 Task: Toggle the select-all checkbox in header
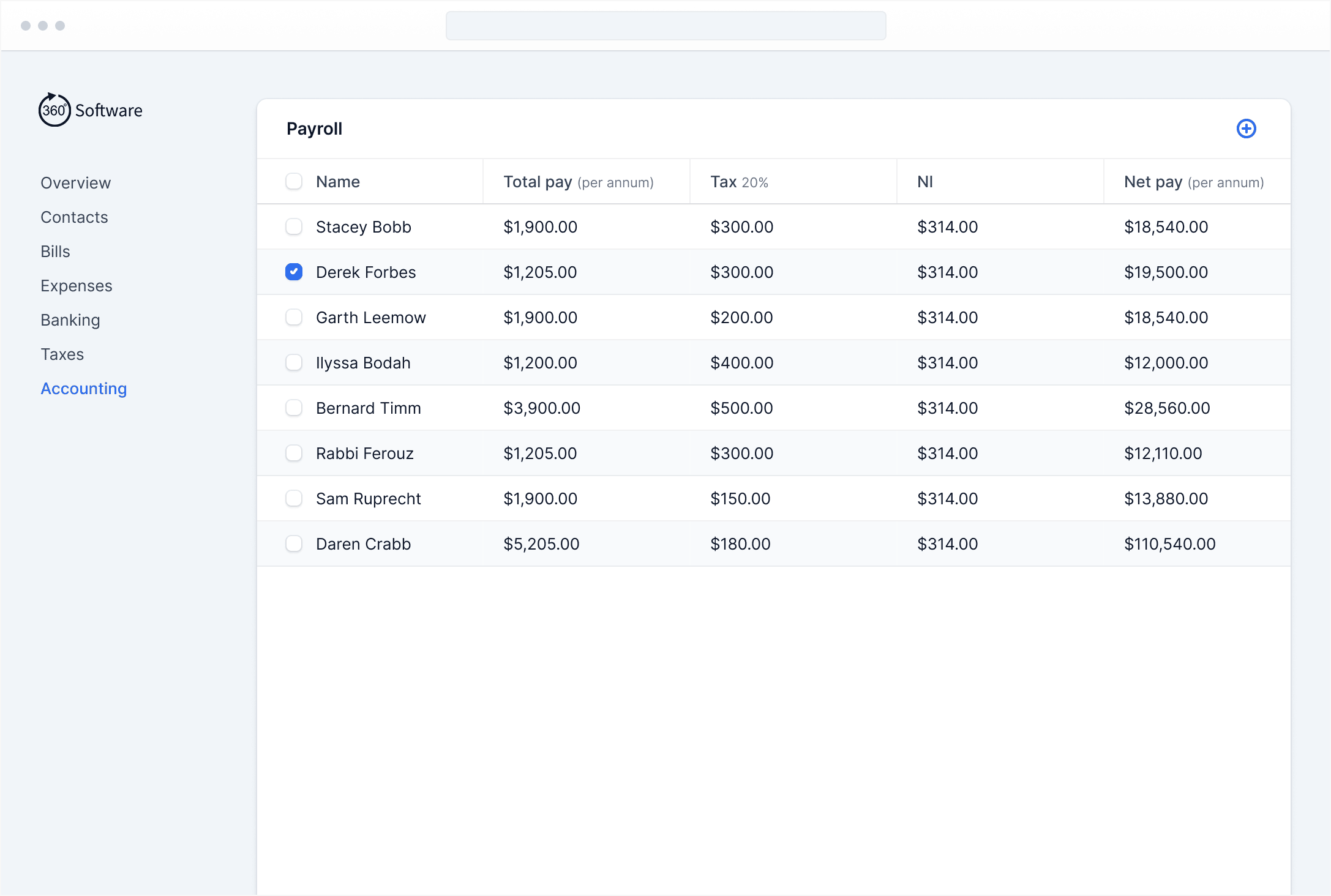pos(294,181)
